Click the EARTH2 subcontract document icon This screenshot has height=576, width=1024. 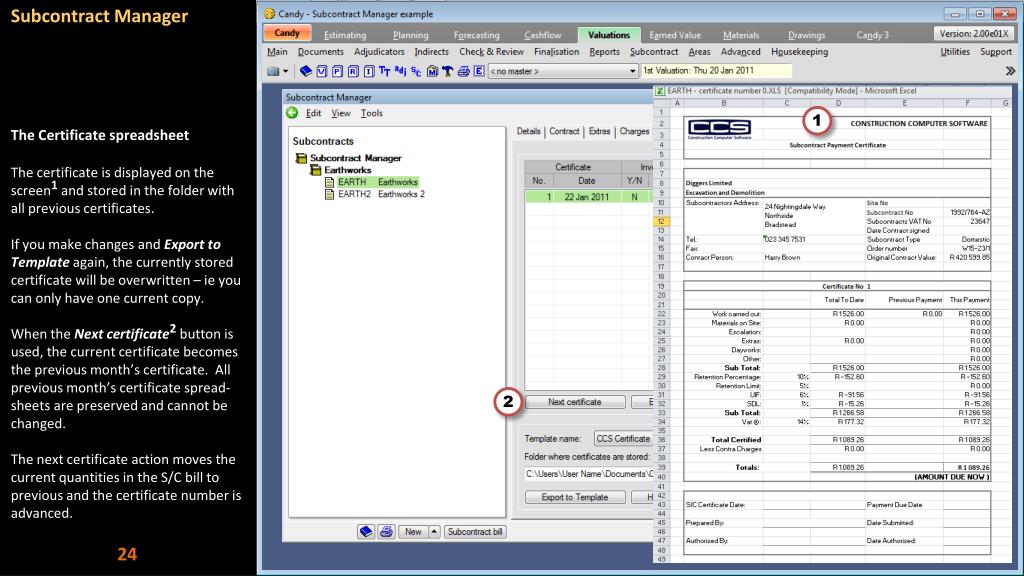point(330,194)
